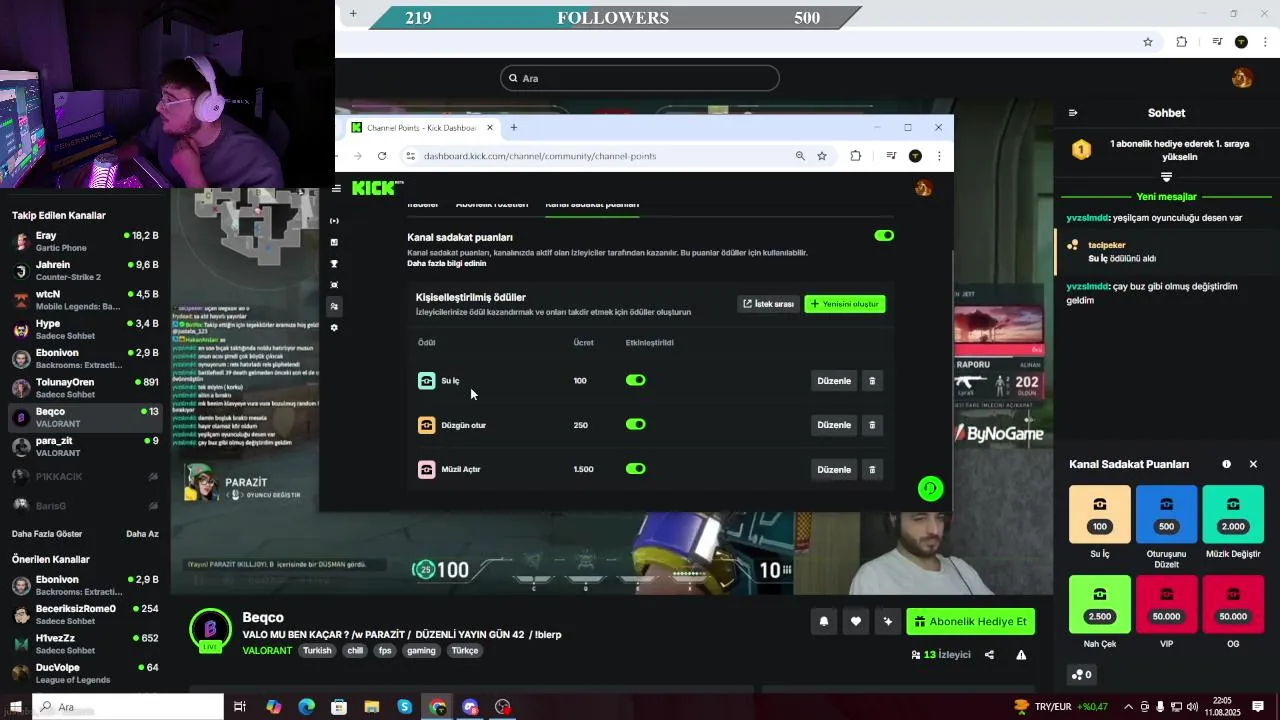Delete the Müzil Açtır reward with trash icon
This screenshot has width=1280, height=720.
pyautogui.click(x=872, y=470)
